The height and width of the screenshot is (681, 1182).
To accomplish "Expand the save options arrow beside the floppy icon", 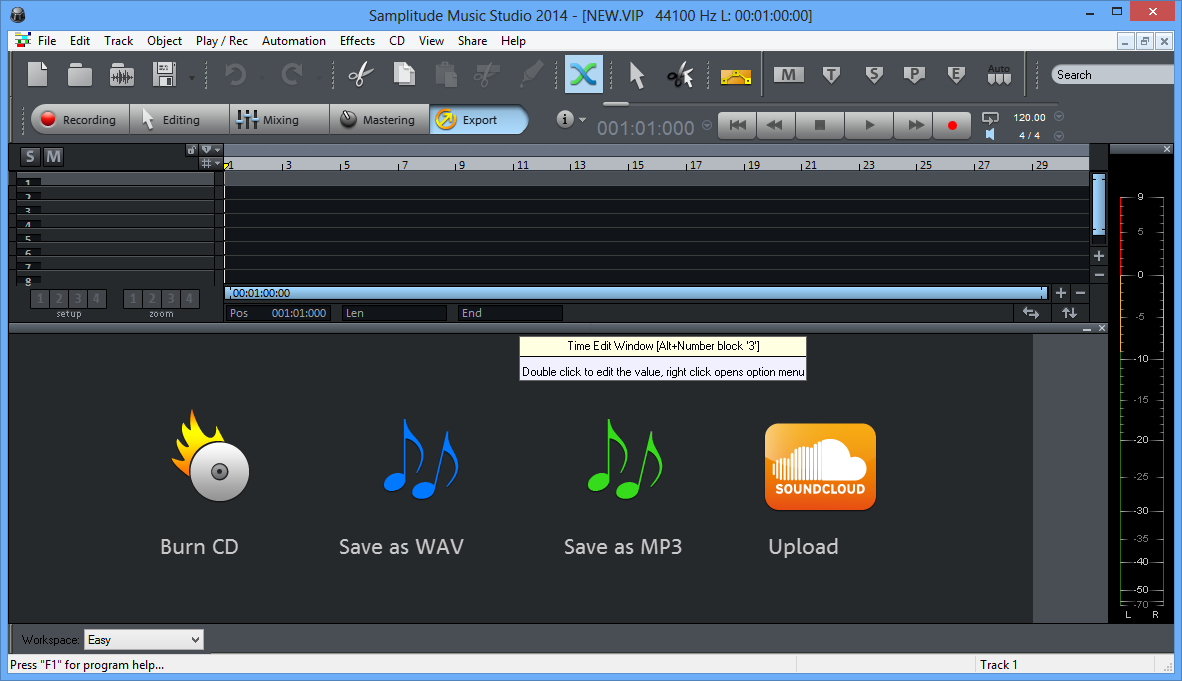I will pos(191,78).
